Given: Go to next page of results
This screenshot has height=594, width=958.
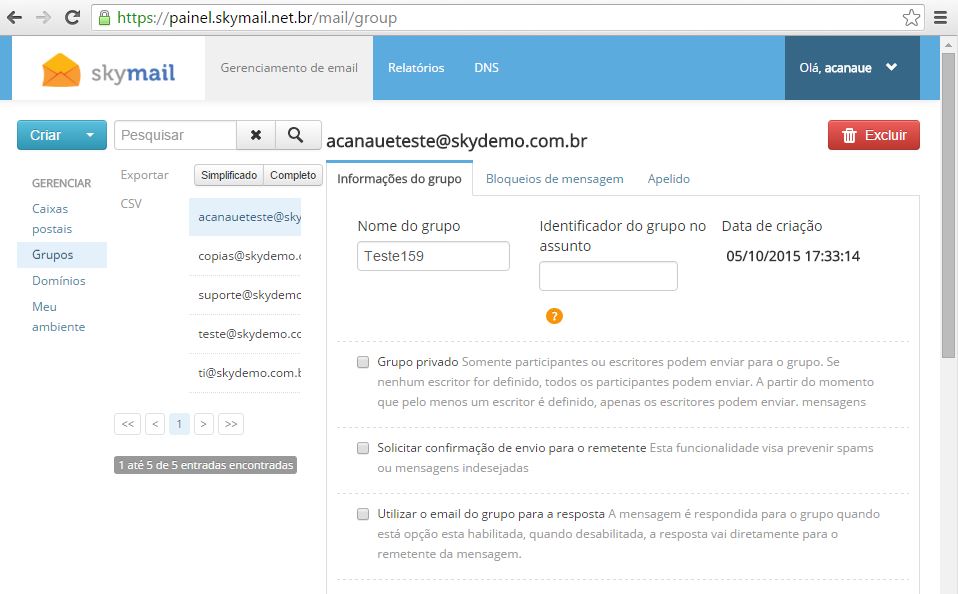Looking at the screenshot, I should [203, 424].
